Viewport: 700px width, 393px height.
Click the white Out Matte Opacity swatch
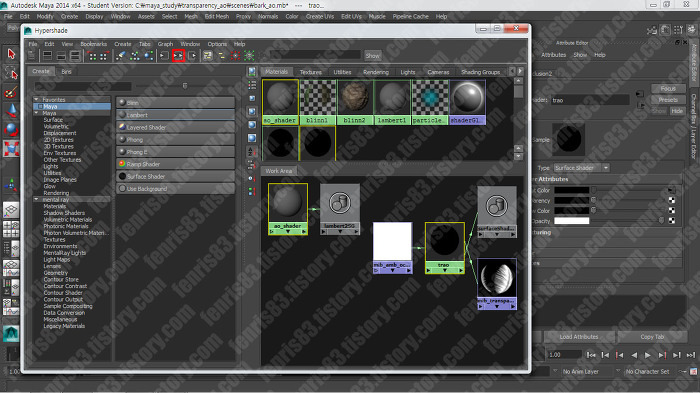coord(572,221)
